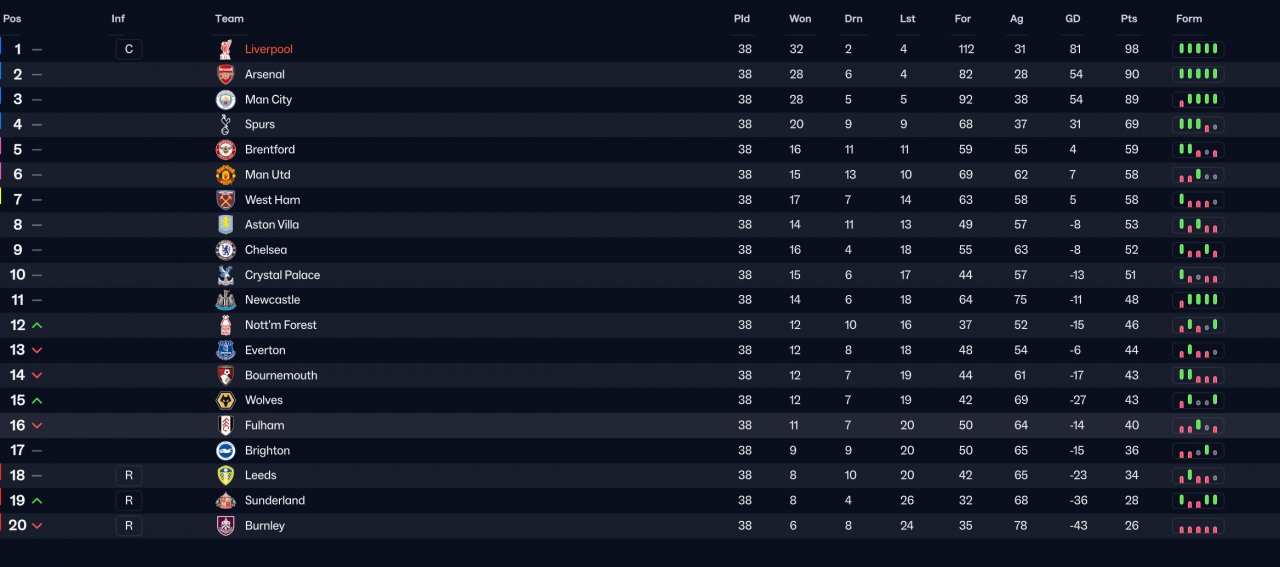The width and height of the screenshot is (1280, 567).
Task: Click the relegated 'R' badge beside Leeds
Action: click(x=129, y=475)
